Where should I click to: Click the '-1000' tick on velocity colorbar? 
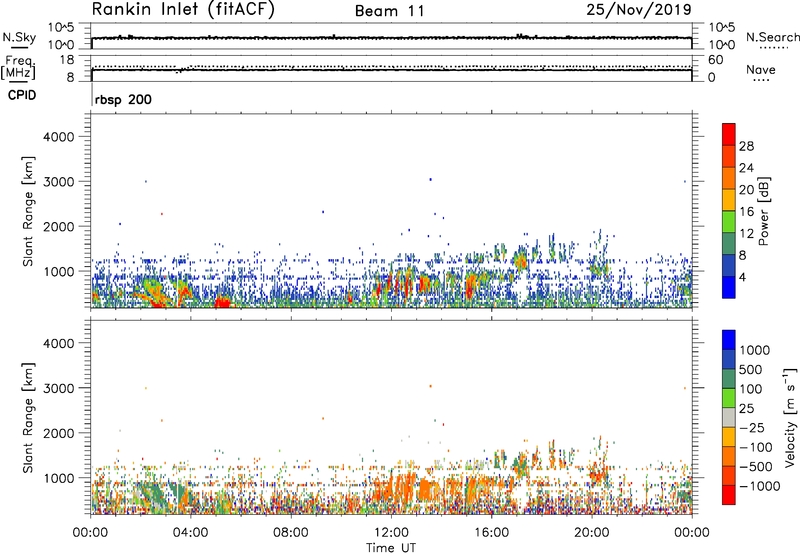click(x=760, y=486)
